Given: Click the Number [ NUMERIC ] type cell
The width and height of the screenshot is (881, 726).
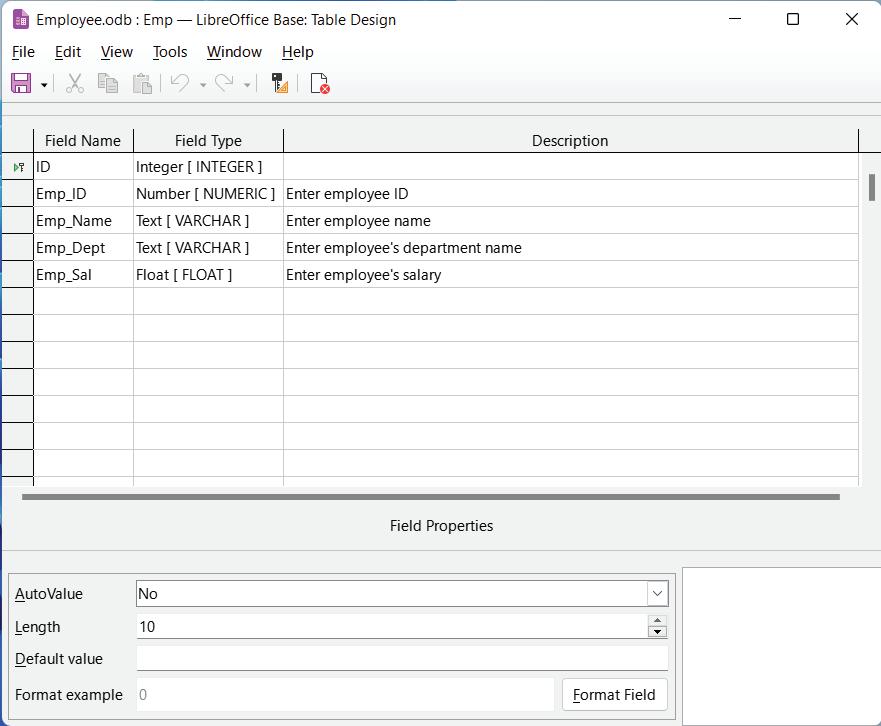Looking at the screenshot, I should tap(208, 194).
